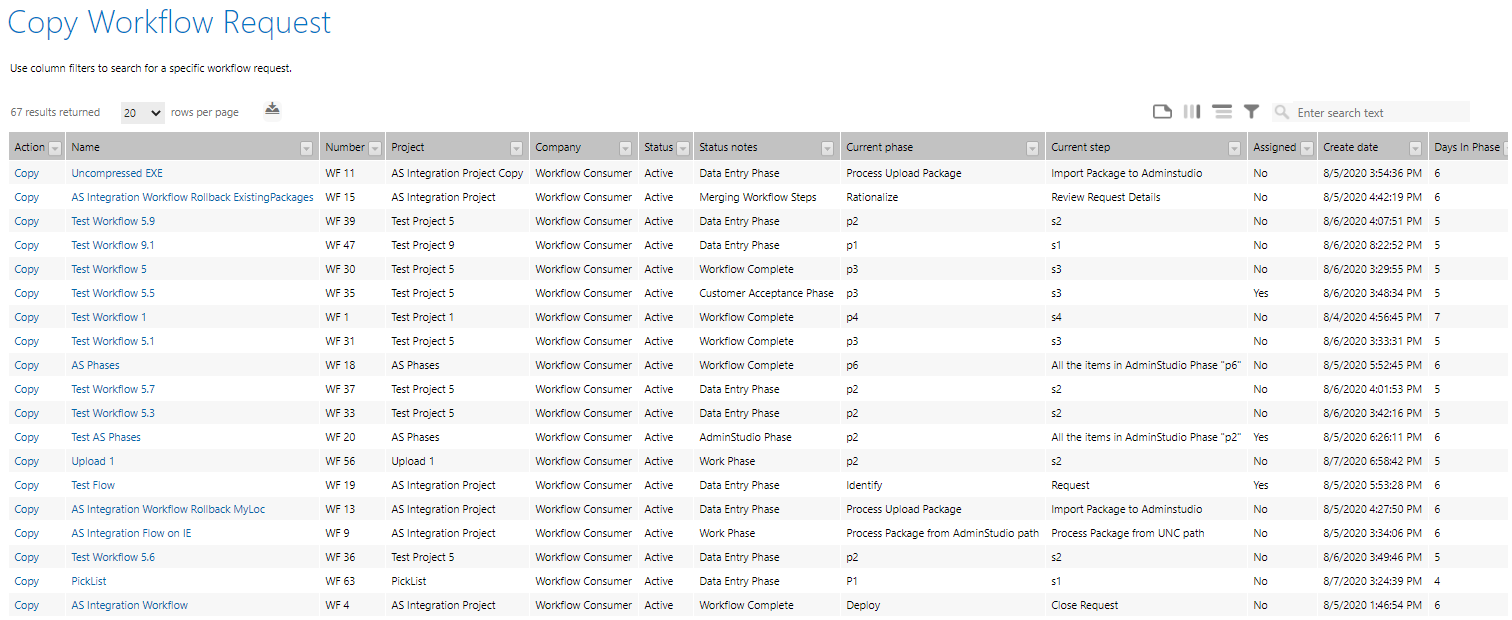Click the magnifying glass search icon
Screen dimensions: 1512x620
1282,113
